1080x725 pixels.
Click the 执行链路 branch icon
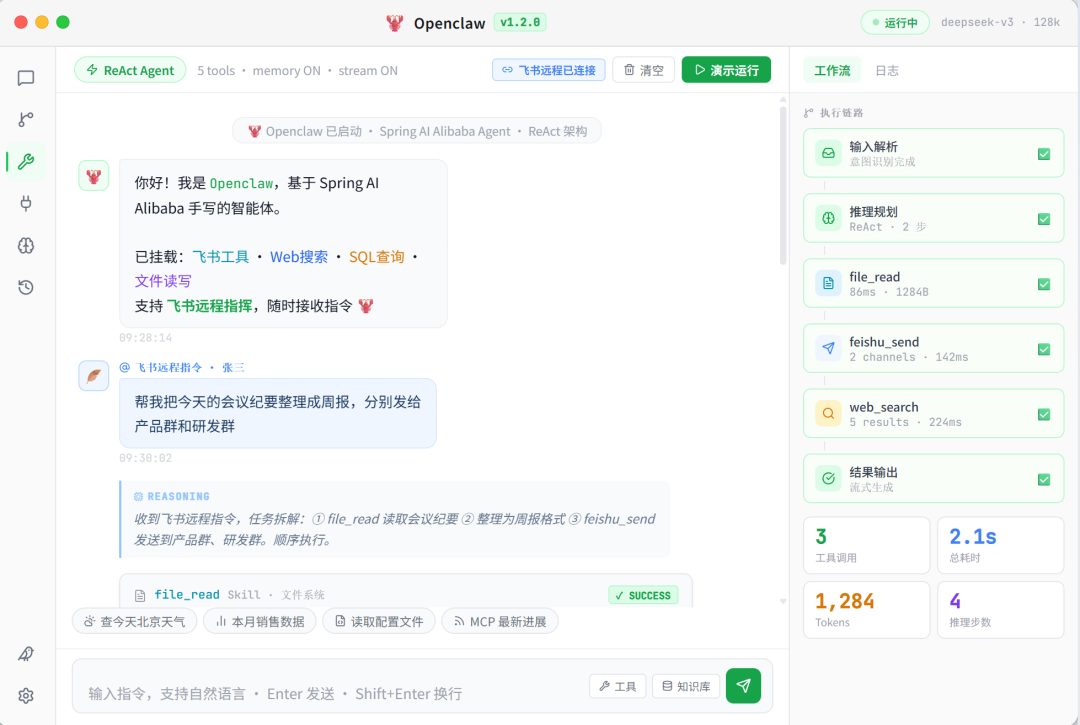point(809,113)
